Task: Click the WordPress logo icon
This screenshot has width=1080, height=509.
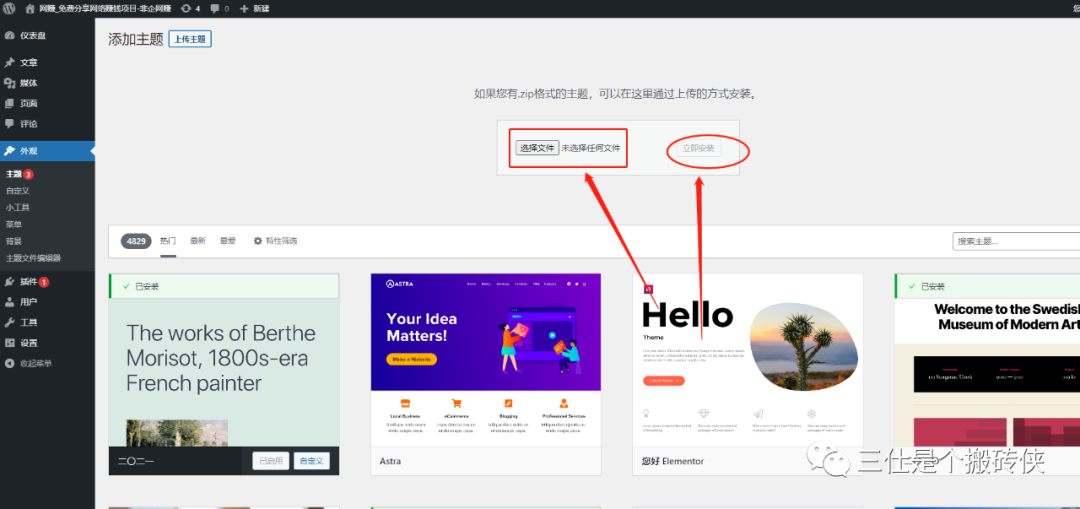Action: (9, 9)
